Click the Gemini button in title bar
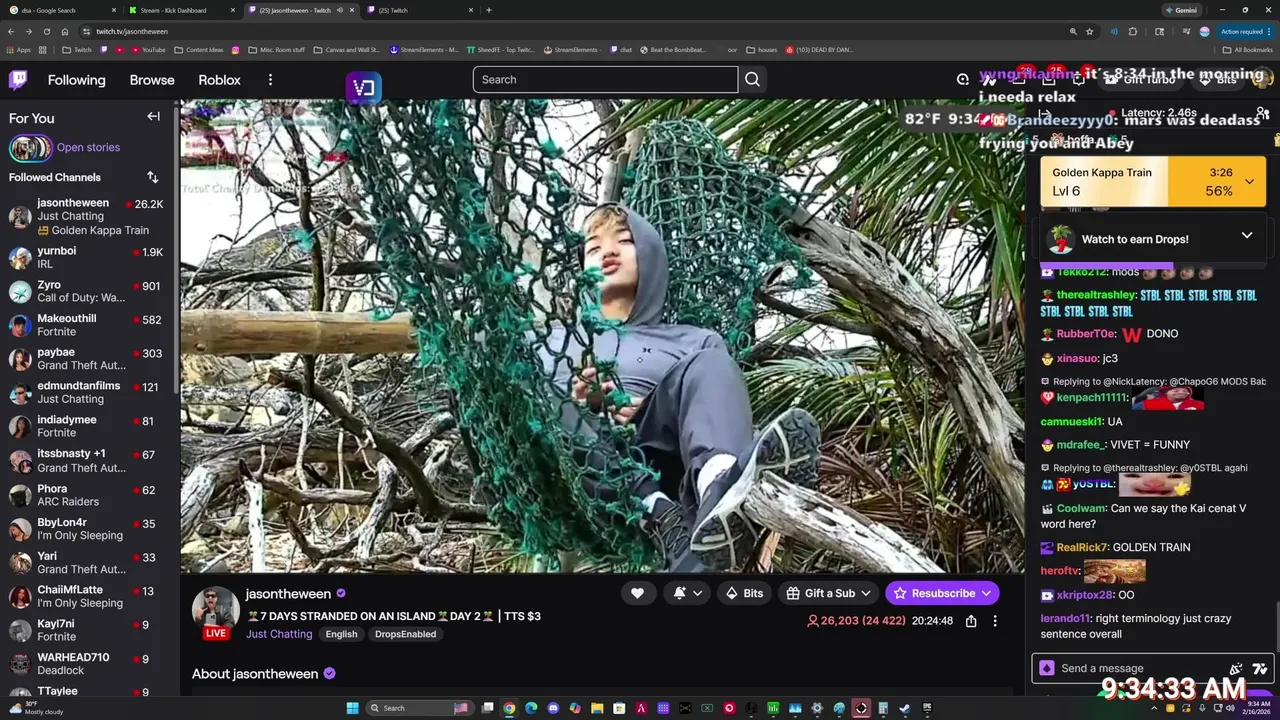Screen dimensions: 1280x720 point(1181,10)
